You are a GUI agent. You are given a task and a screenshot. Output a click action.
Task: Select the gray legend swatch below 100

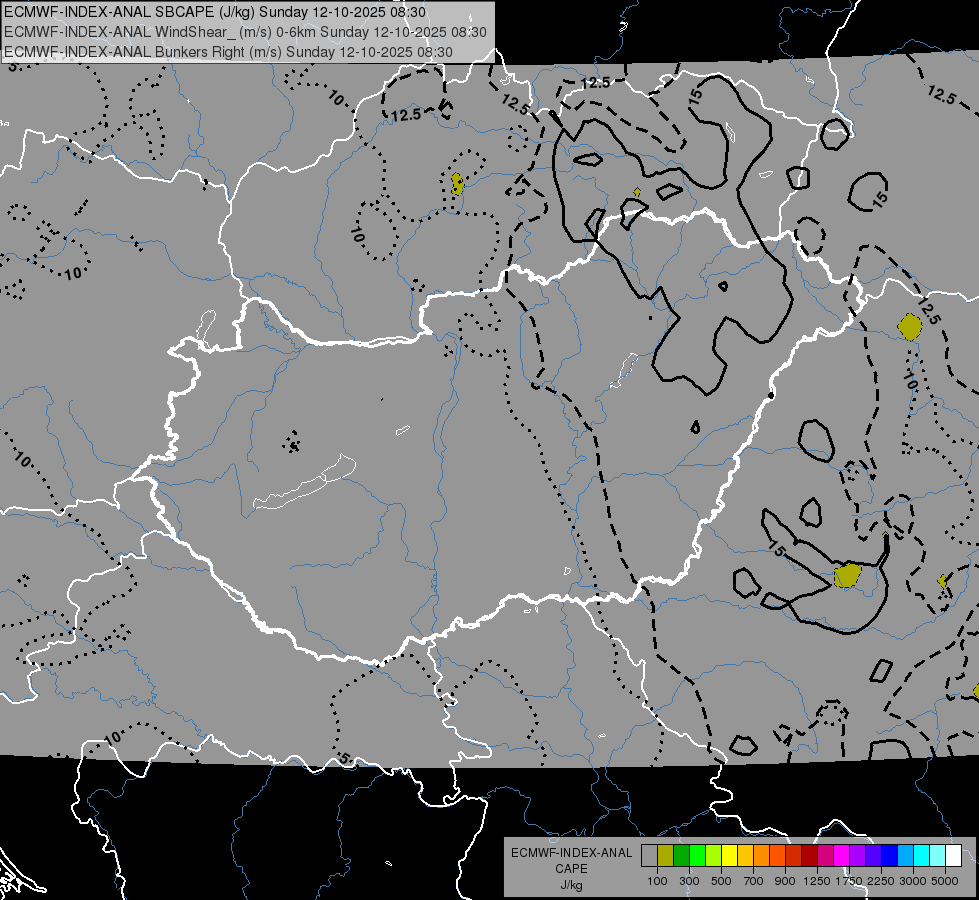pos(649,856)
